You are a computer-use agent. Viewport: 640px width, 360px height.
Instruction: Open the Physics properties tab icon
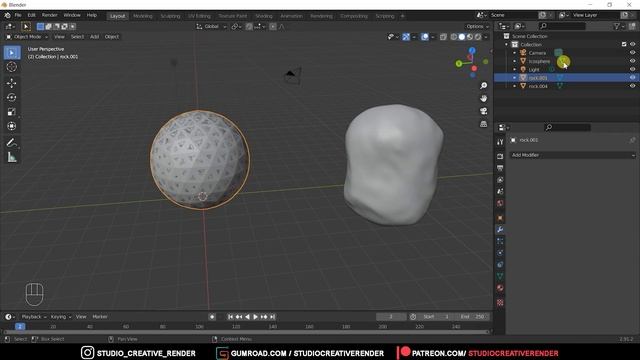(x=500, y=253)
